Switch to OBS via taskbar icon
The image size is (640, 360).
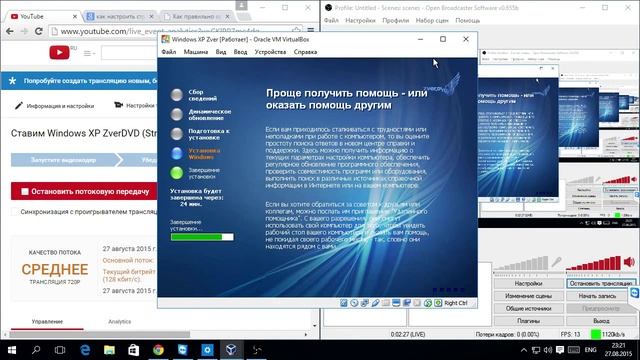(256, 350)
